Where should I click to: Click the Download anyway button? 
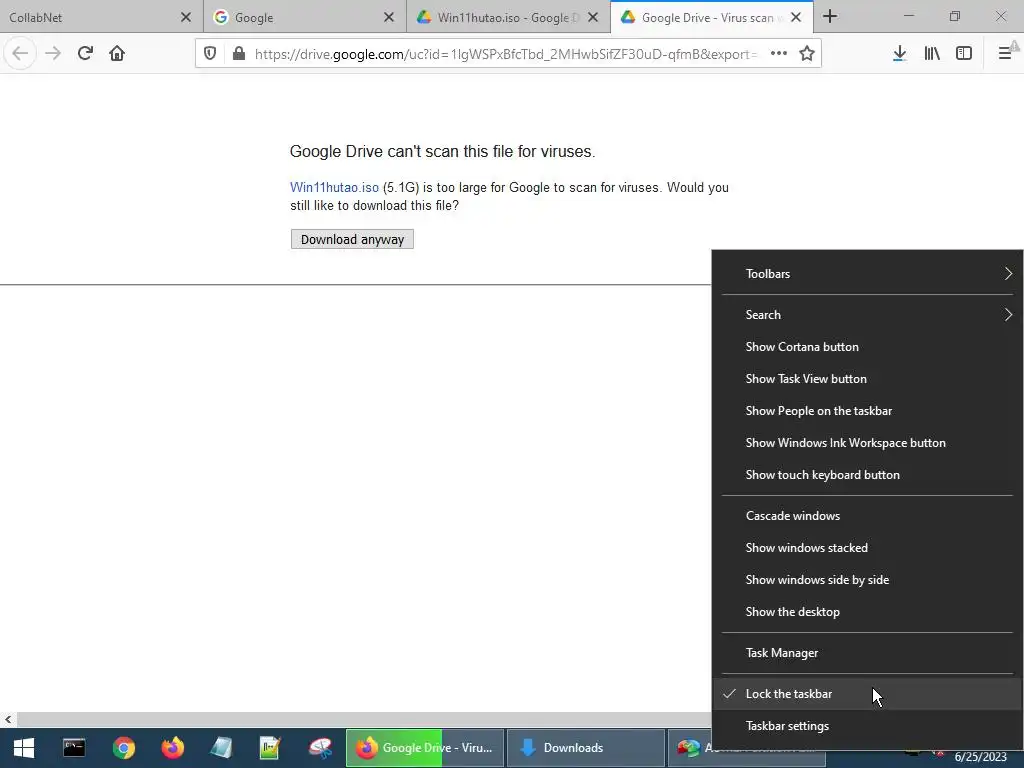click(x=352, y=240)
